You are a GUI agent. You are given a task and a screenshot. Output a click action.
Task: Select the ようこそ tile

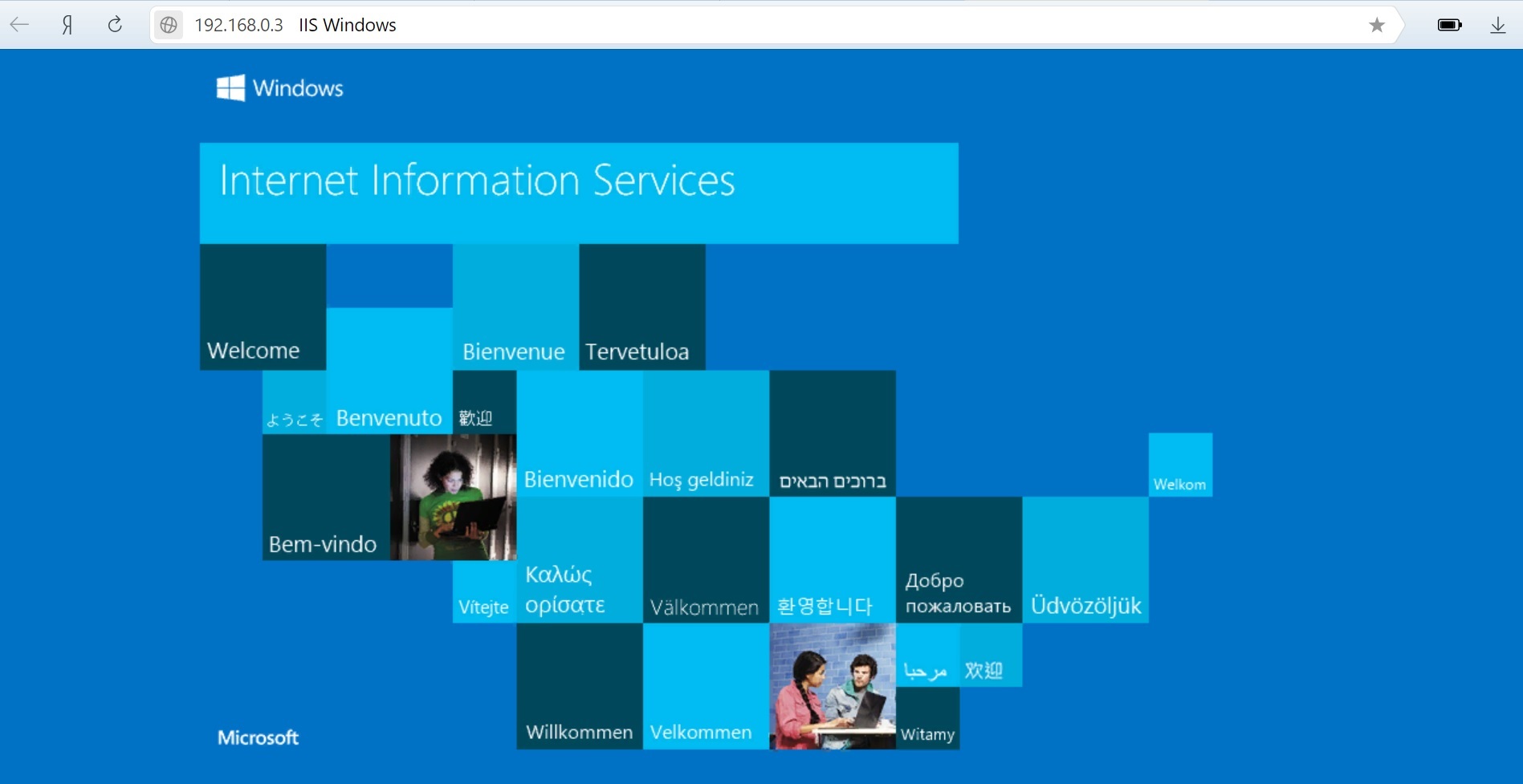(x=294, y=402)
